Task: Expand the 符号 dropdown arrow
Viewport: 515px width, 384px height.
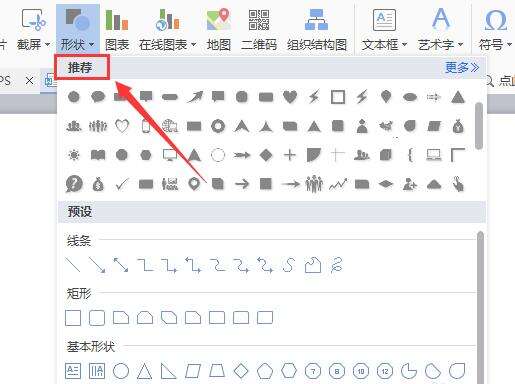Action: point(509,44)
